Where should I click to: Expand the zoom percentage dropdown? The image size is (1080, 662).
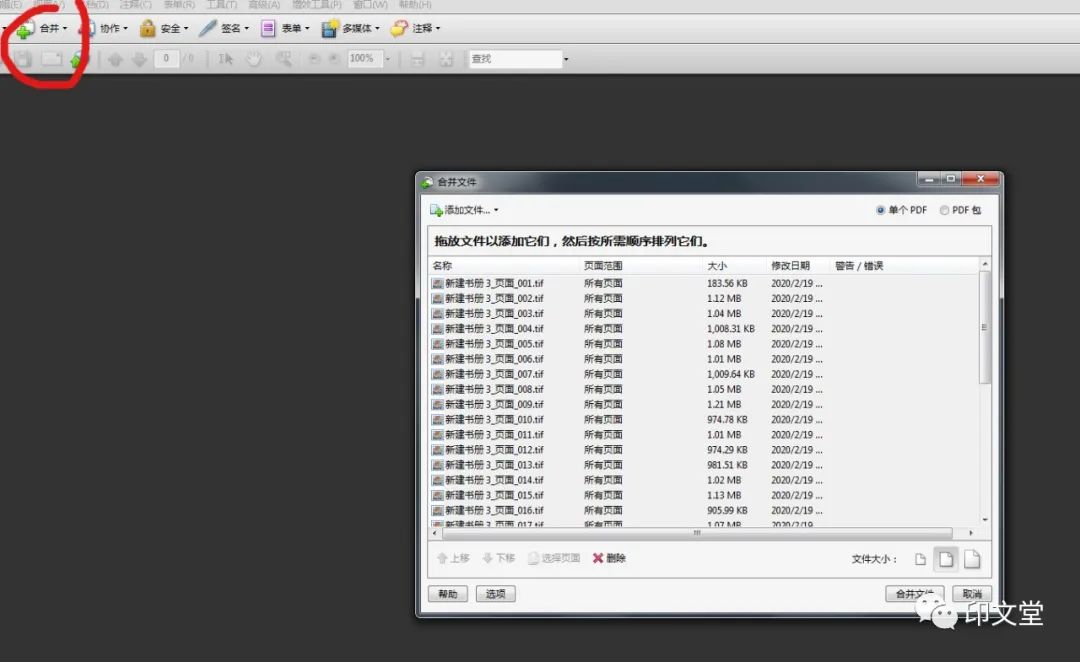click(x=388, y=59)
